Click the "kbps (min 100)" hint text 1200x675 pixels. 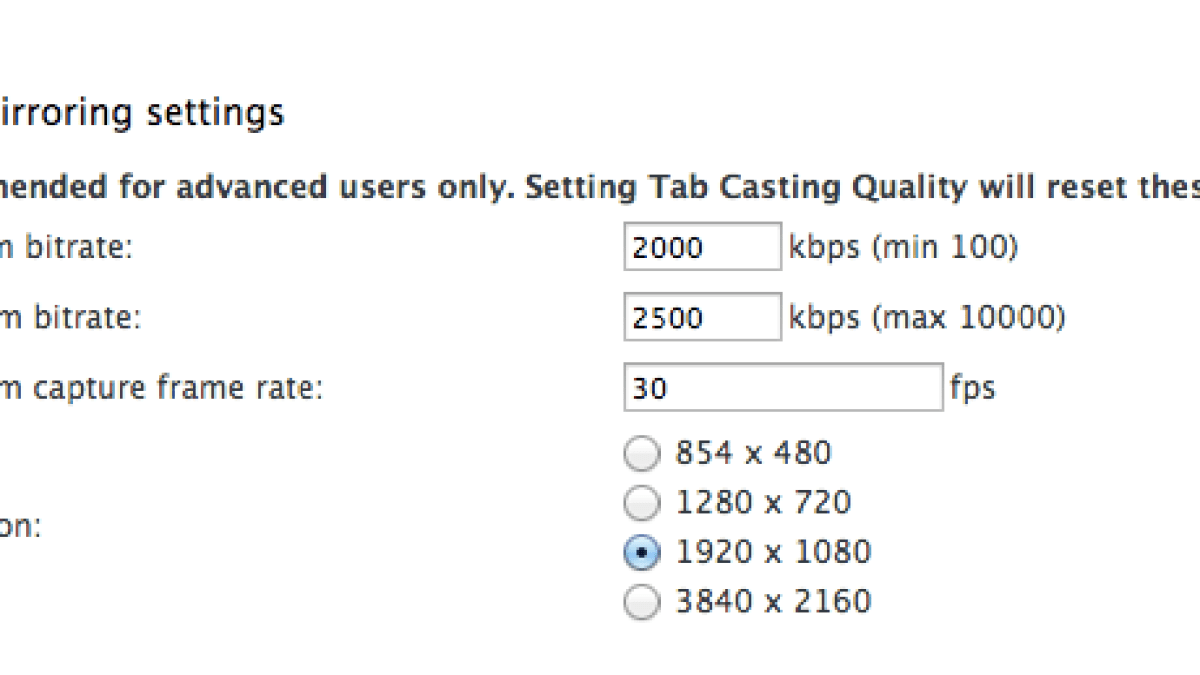(x=903, y=247)
